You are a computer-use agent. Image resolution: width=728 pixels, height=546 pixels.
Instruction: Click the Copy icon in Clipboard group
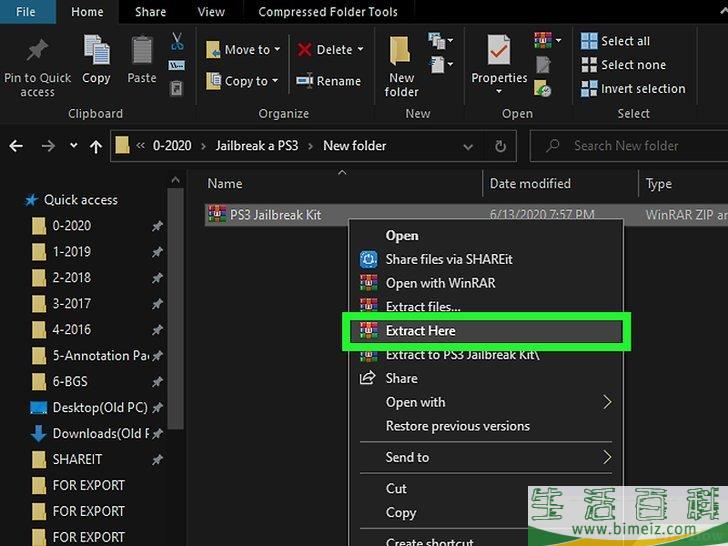pos(97,50)
